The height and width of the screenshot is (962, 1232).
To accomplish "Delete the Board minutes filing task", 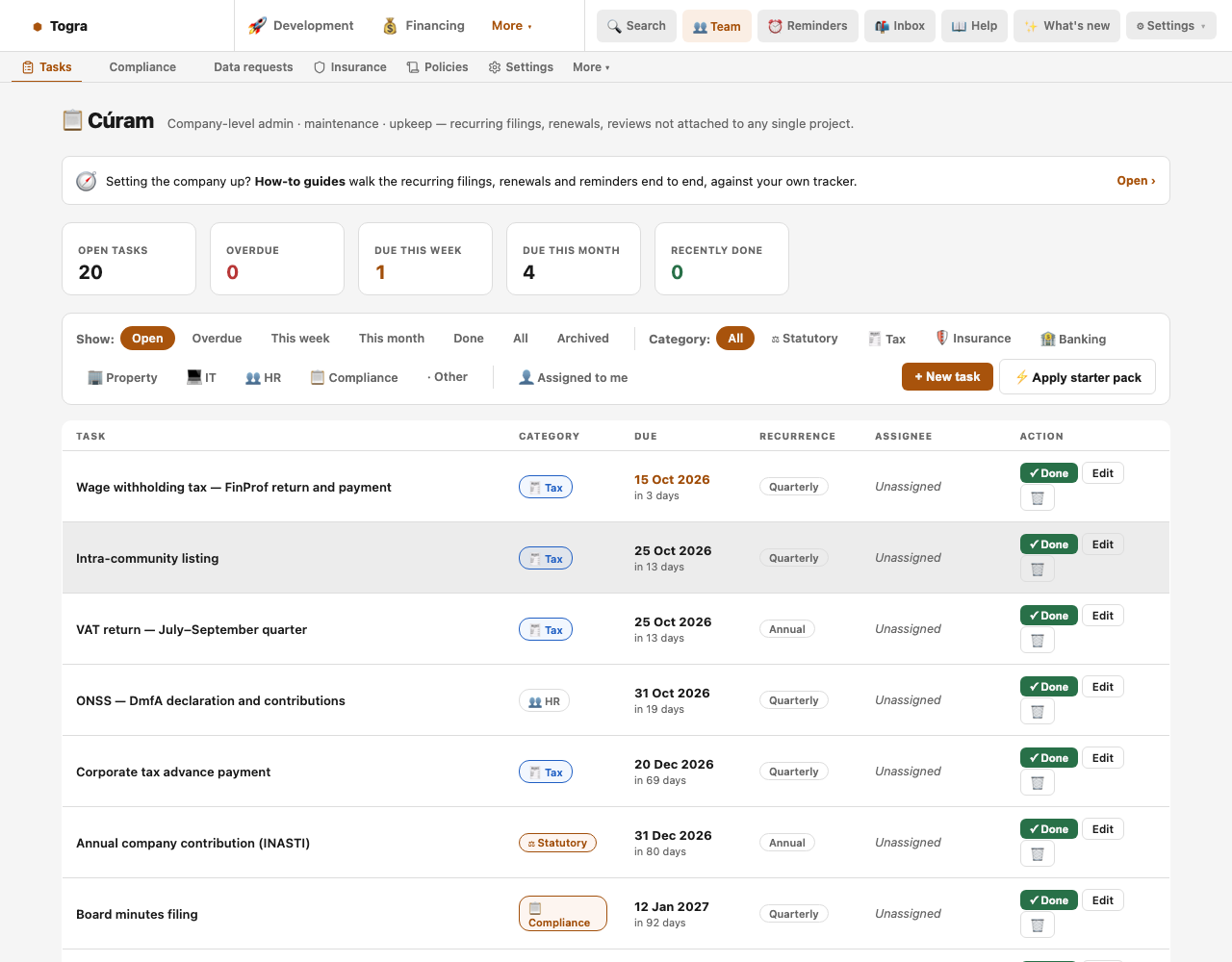I will click(x=1038, y=925).
